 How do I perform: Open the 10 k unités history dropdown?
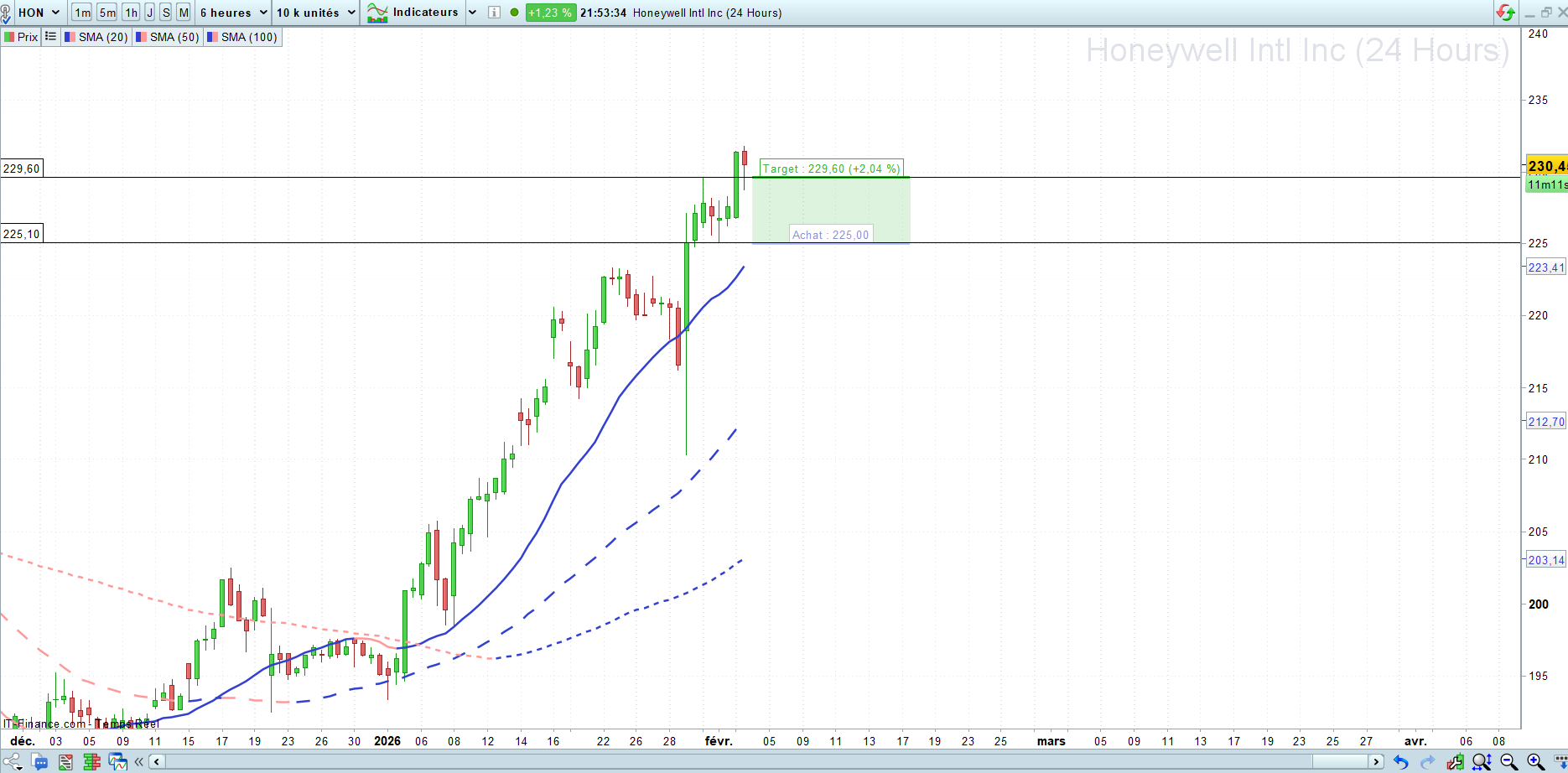click(316, 13)
